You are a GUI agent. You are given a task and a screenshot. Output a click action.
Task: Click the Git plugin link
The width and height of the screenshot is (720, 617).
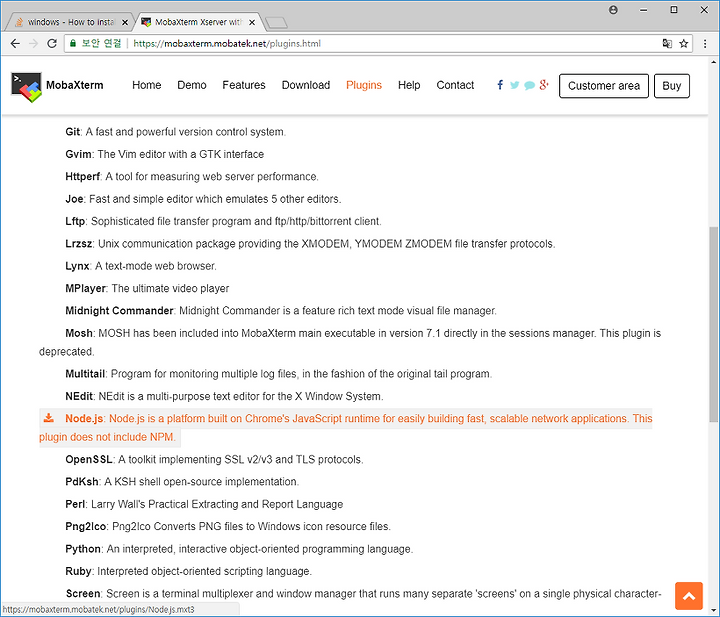pyautogui.click(x=175, y=132)
